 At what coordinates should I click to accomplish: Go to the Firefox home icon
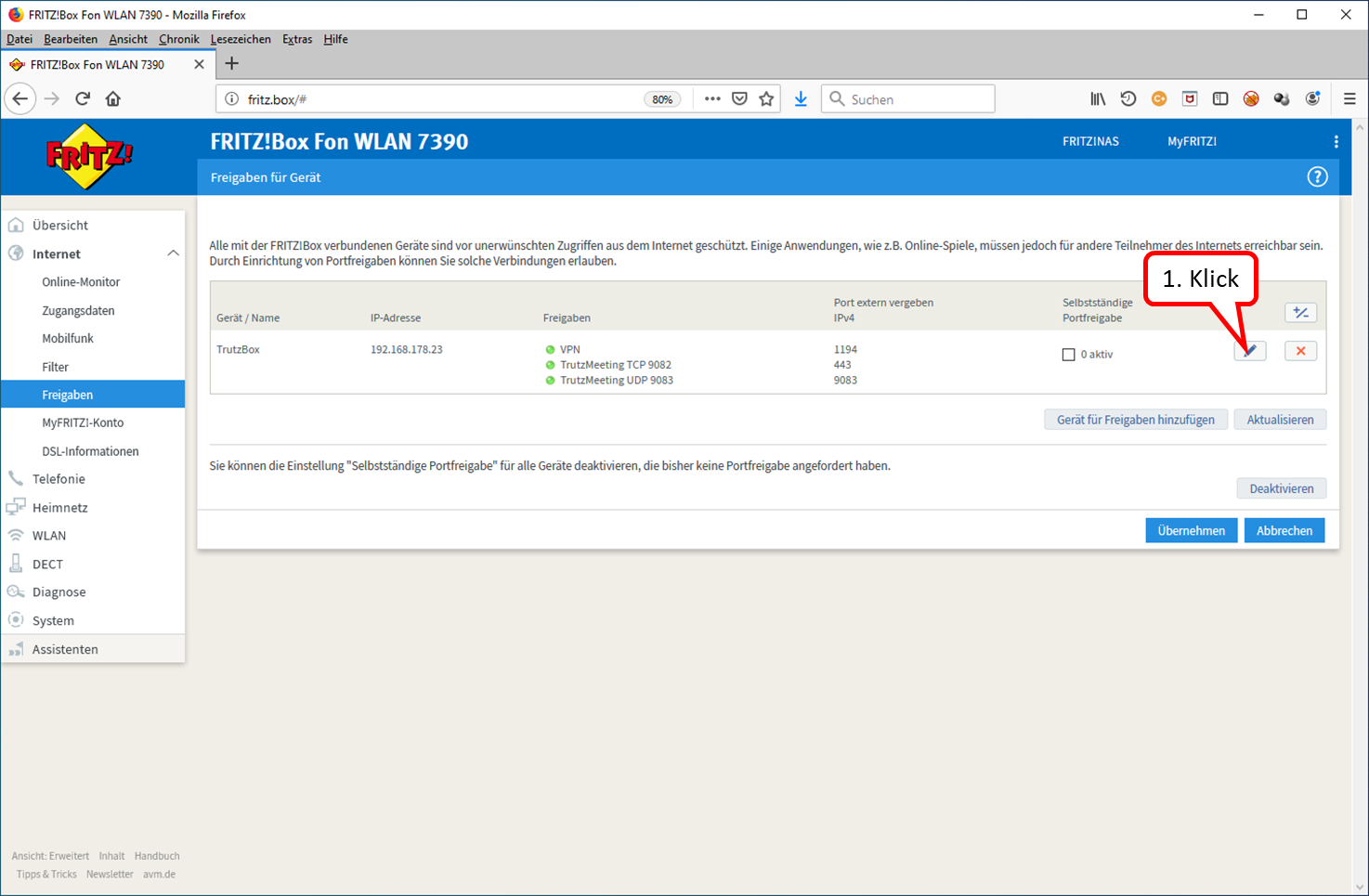113,98
